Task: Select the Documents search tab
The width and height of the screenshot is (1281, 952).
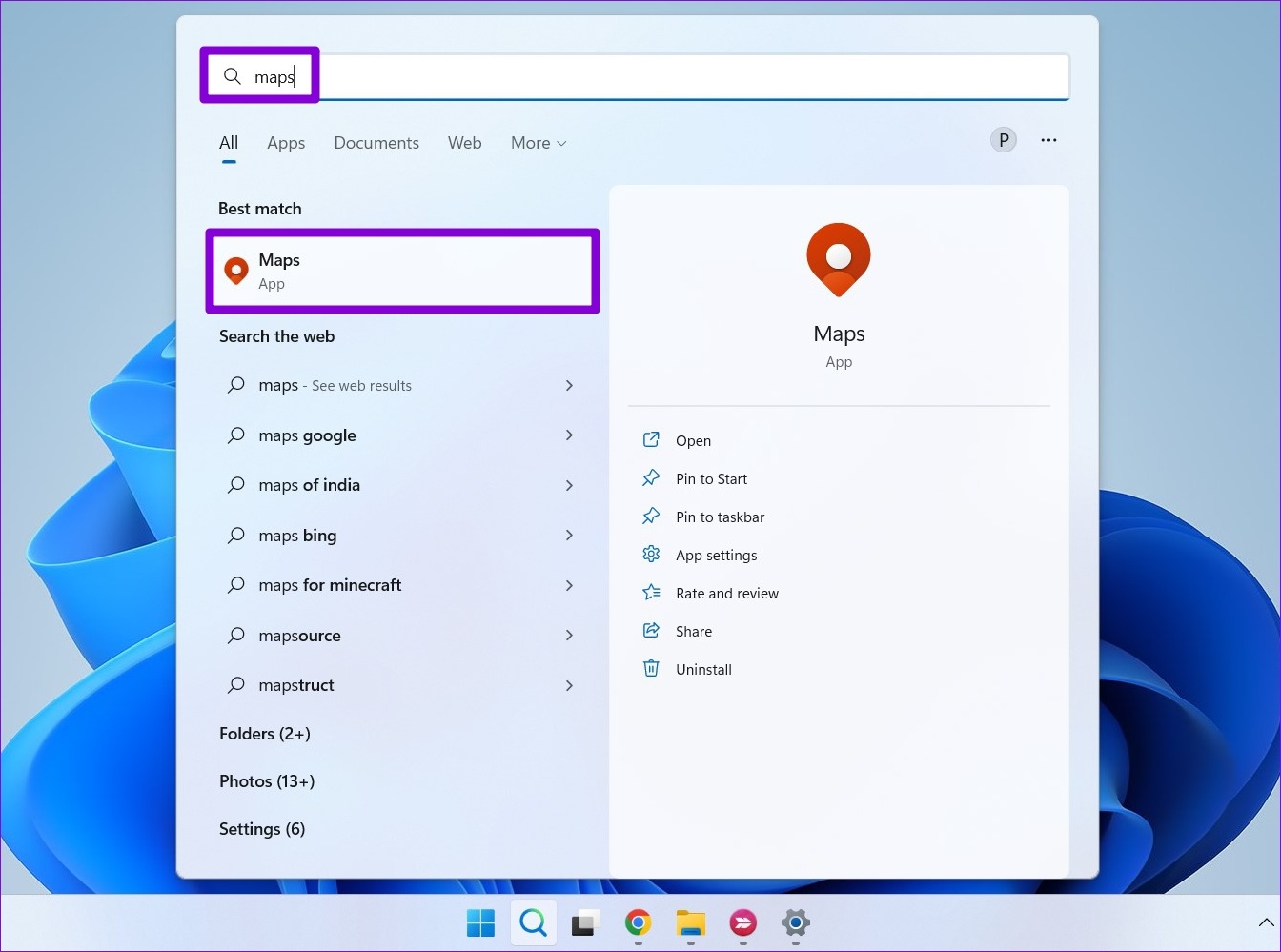Action: (376, 143)
